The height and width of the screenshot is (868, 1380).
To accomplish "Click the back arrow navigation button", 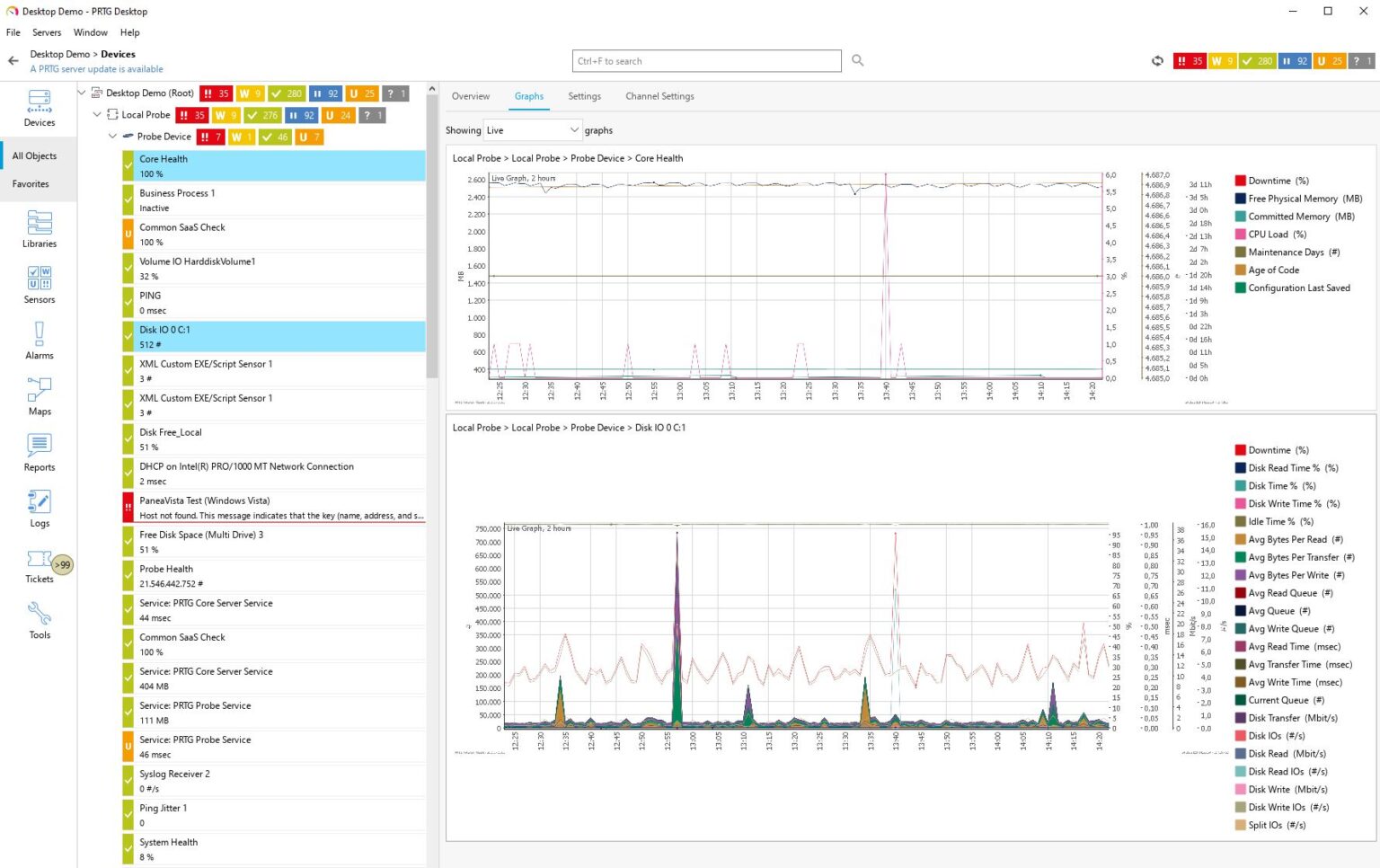I will 13,61.
